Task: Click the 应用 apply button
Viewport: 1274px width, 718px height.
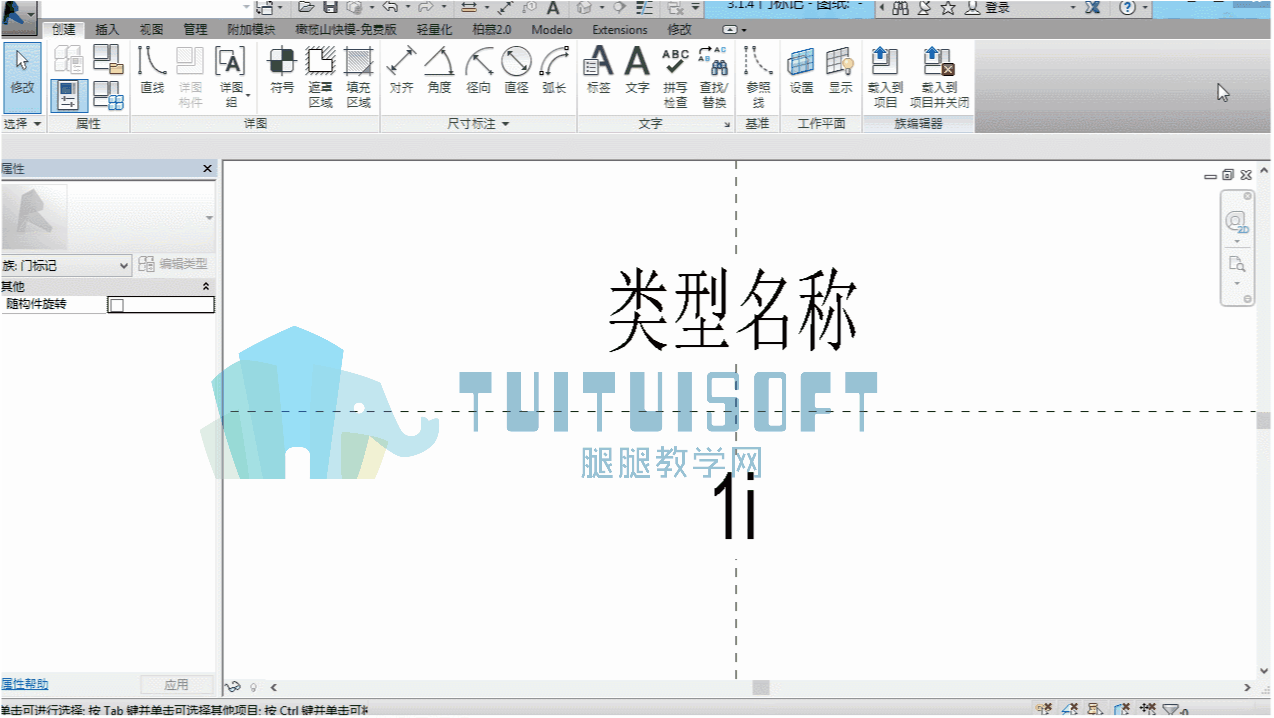Action: click(176, 685)
